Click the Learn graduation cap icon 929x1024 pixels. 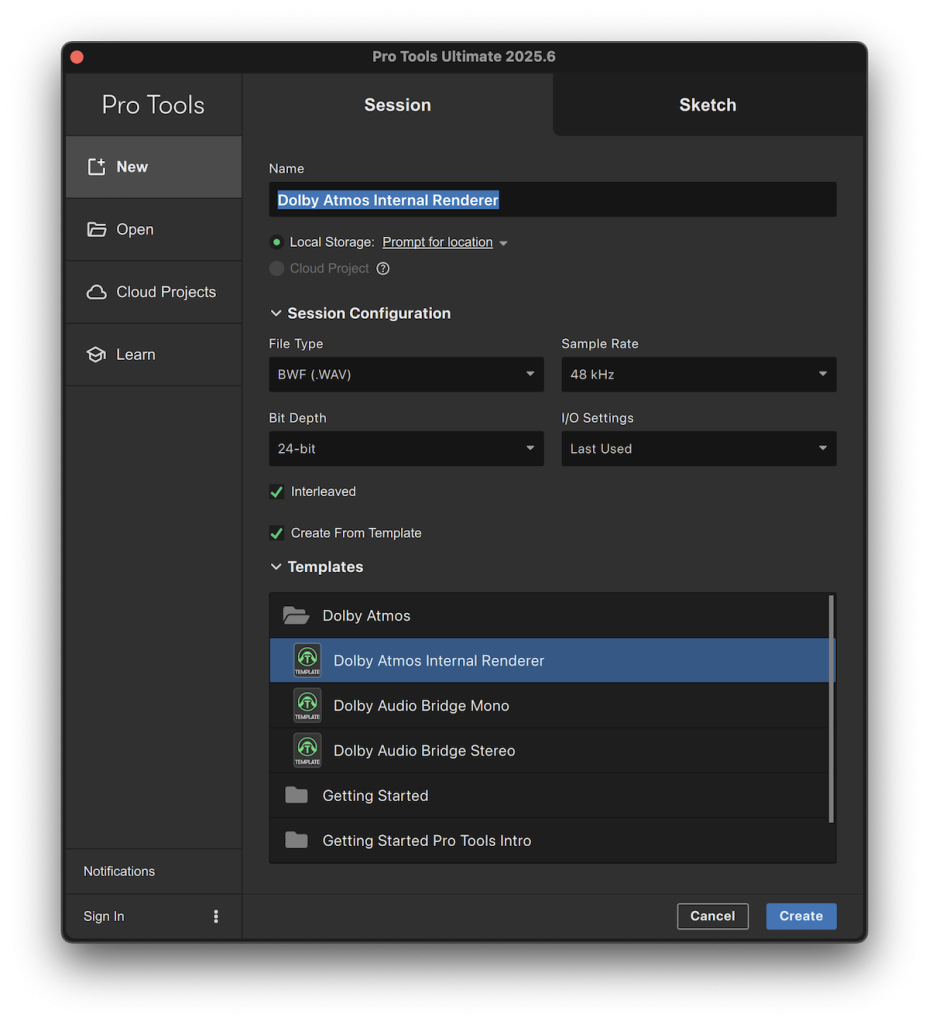96,355
